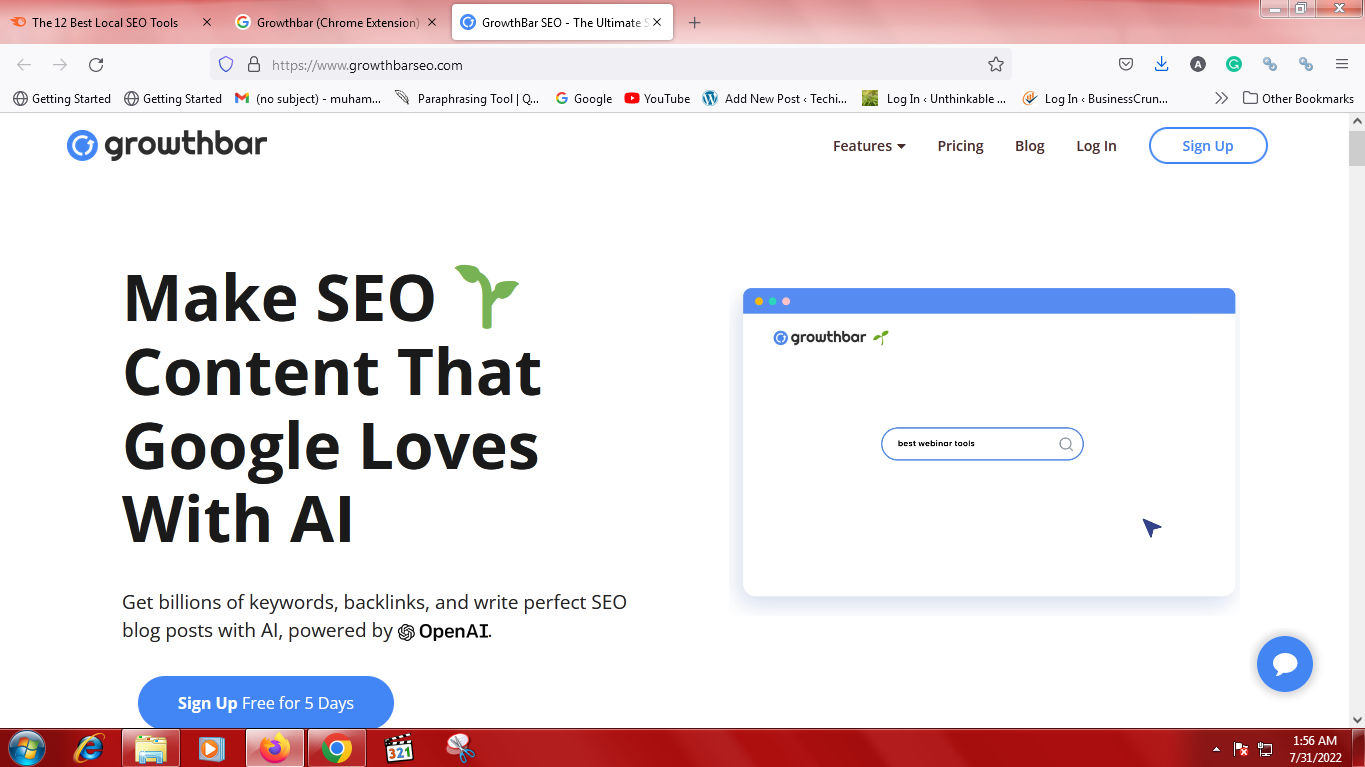
Task: Open Windows Media Player on the taskbar
Action: click(x=211, y=748)
